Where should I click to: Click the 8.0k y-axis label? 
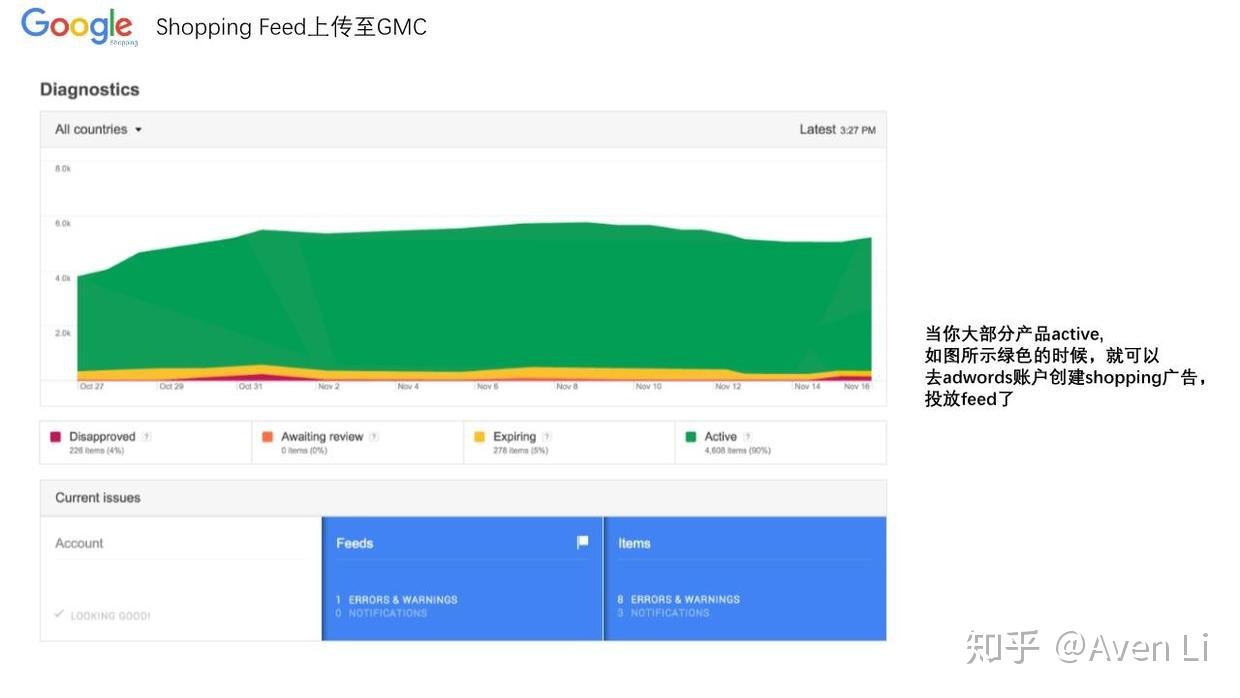pyautogui.click(x=63, y=169)
